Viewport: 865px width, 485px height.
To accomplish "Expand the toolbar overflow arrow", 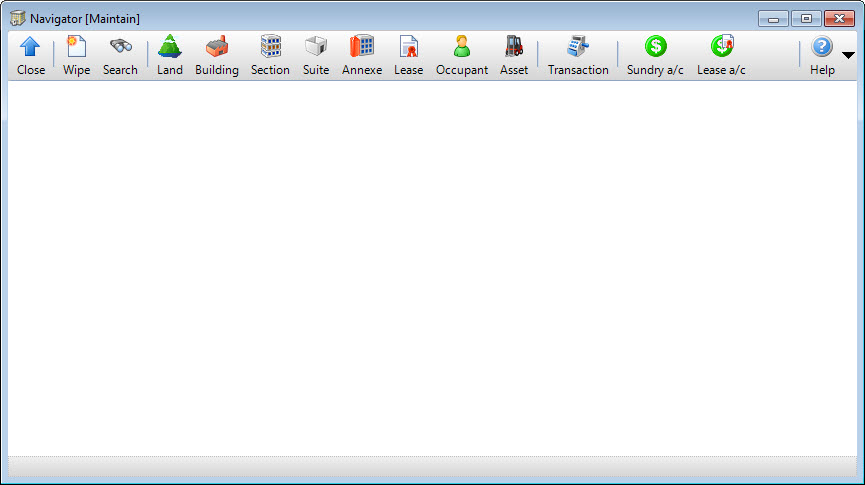I will (848, 55).
